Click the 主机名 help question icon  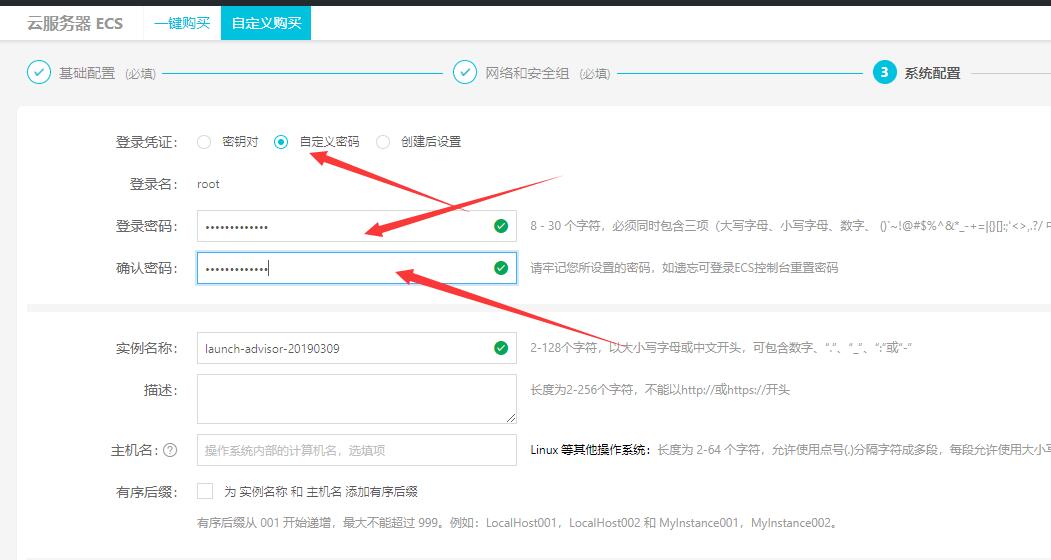pos(170,450)
